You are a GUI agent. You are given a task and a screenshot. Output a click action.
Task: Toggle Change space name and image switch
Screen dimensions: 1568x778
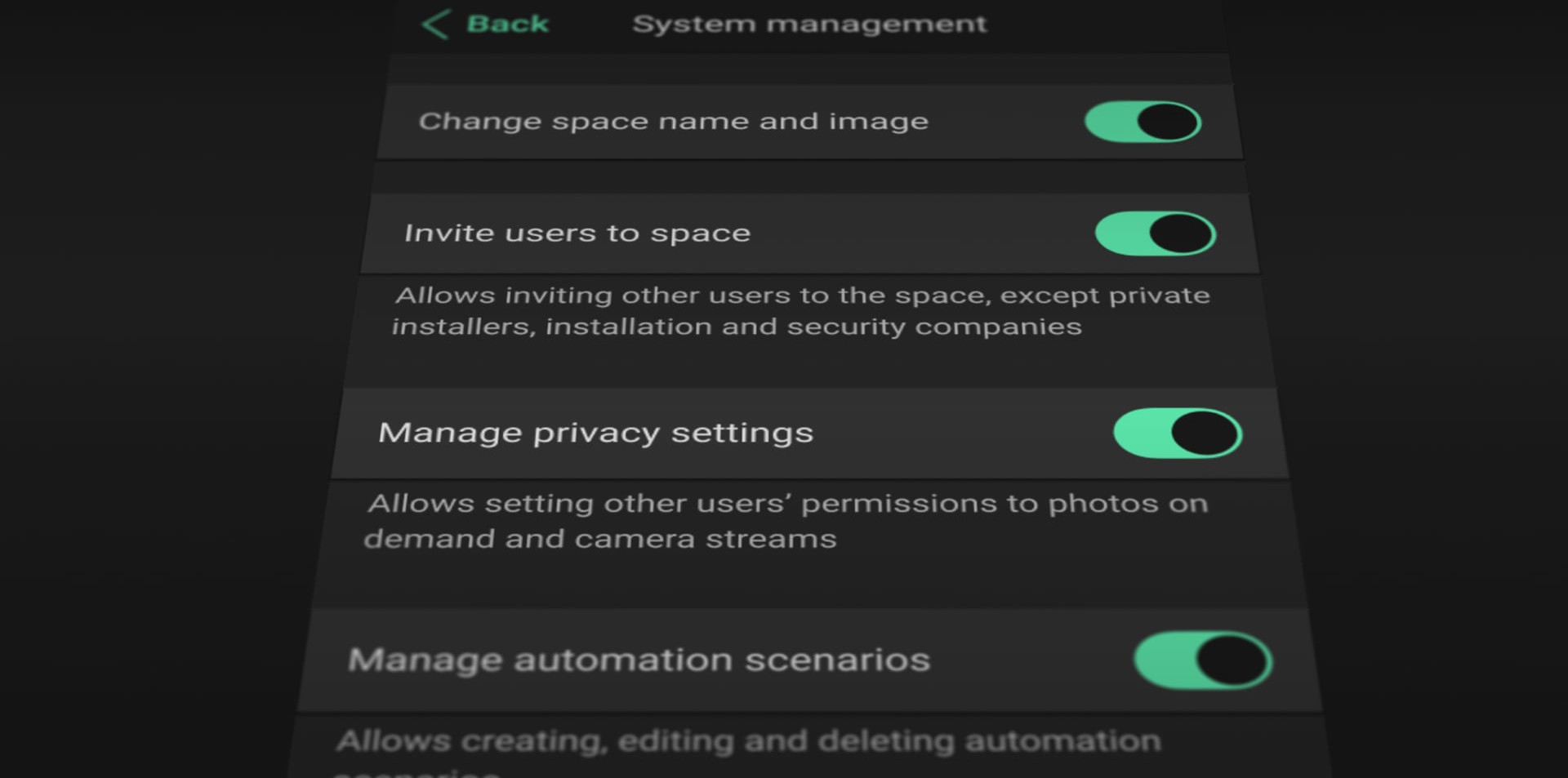tap(1143, 122)
